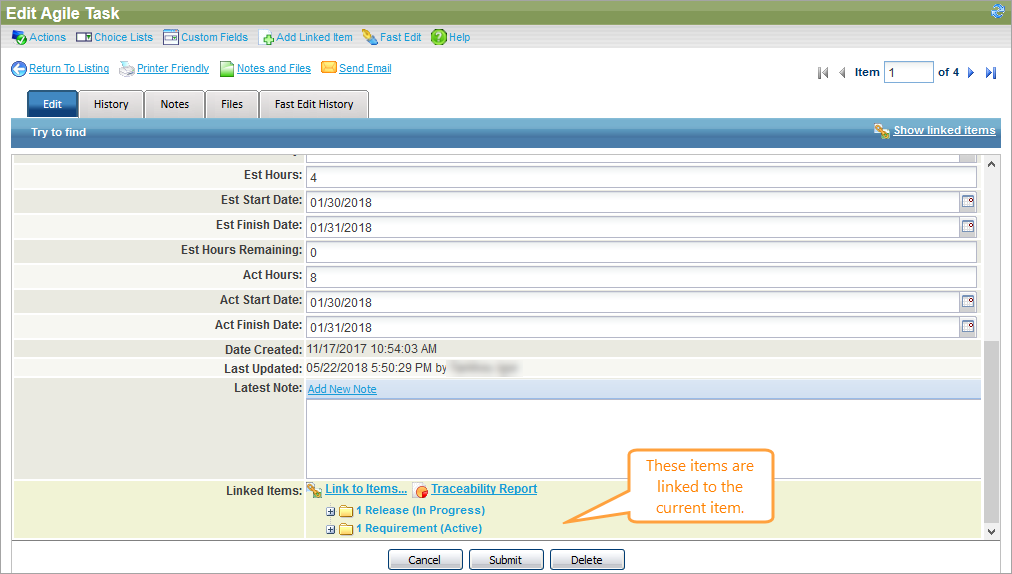Click the vertical scrollbar down arrow
Image resolution: width=1012 pixels, height=574 pixels.
[992, 532]
